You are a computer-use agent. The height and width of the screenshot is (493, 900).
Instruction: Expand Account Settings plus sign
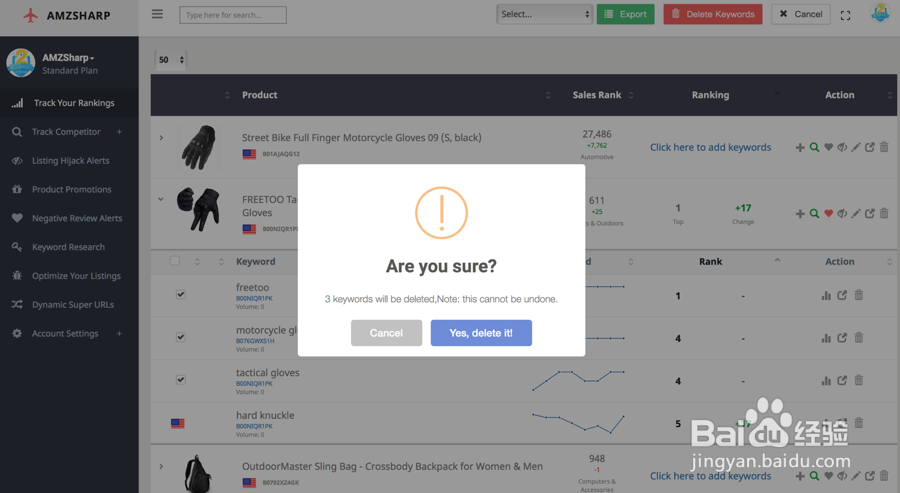click(119, 333)
